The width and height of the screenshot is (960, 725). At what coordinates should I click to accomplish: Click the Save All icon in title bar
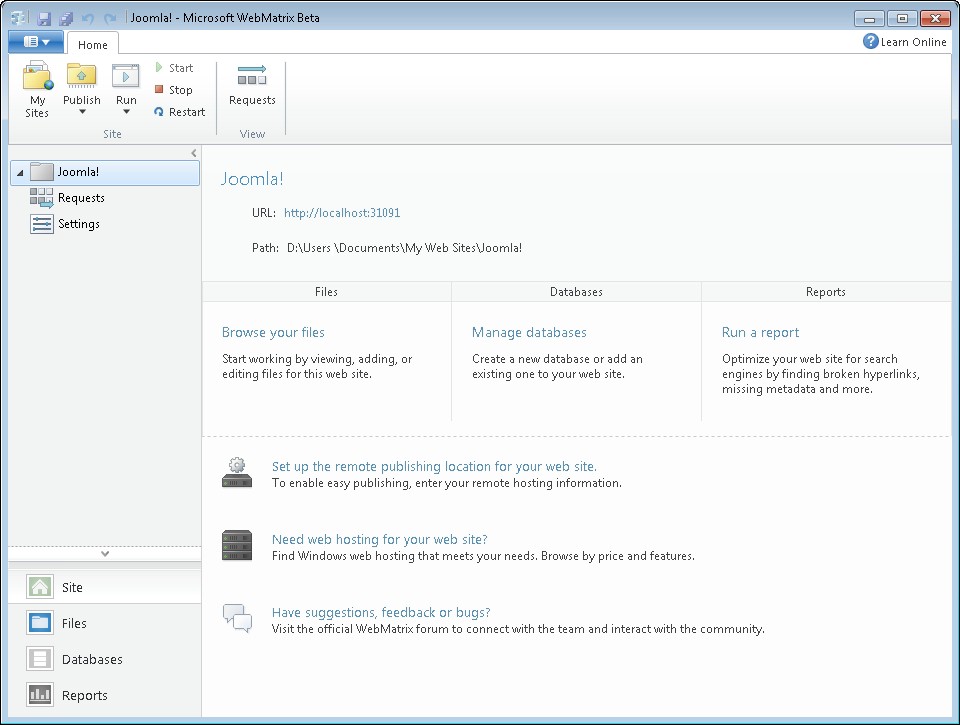[66, 18]
